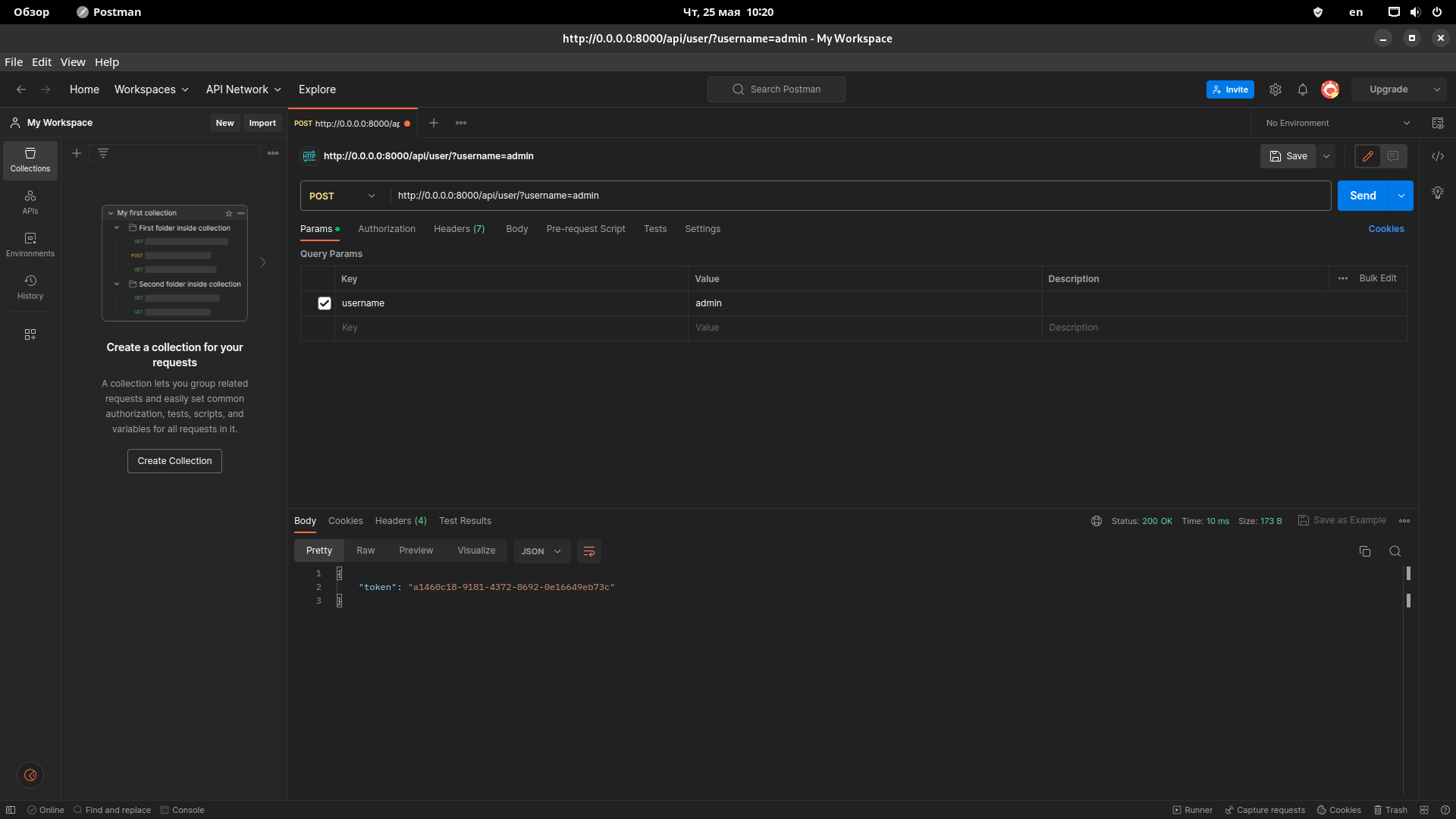Open the Runner from the status bar

tap(1194, 810)
